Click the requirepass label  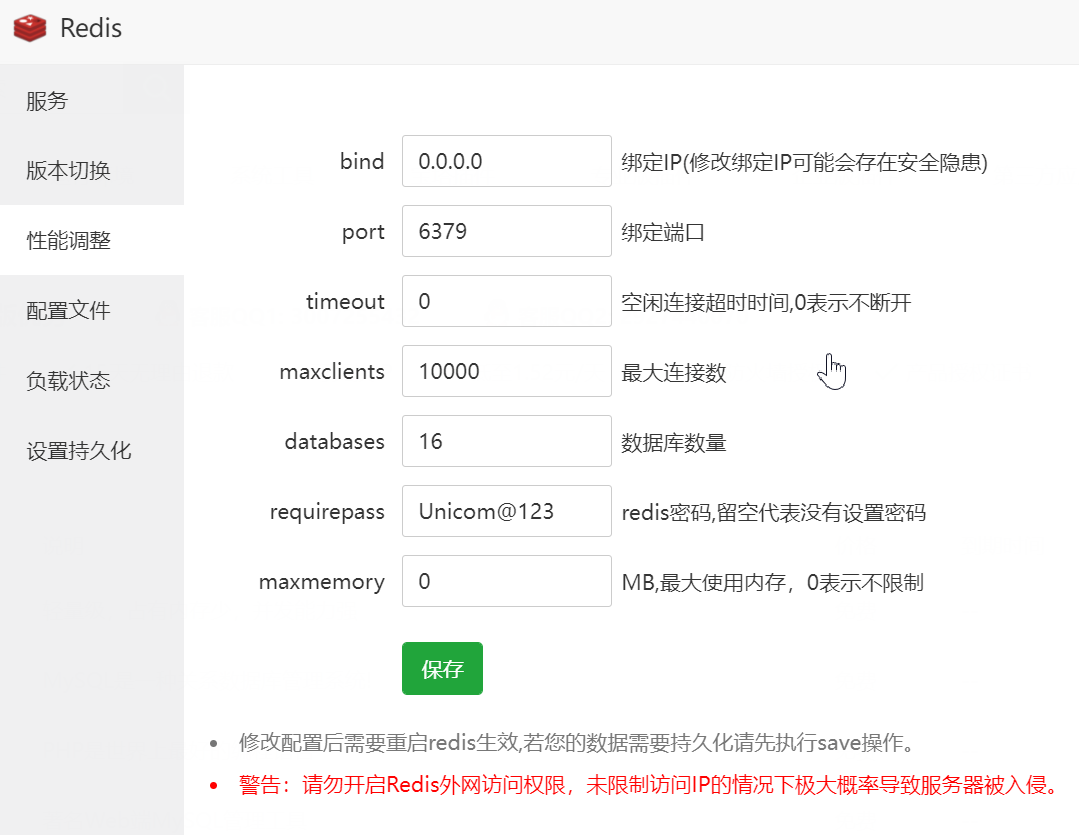point(328,512)
